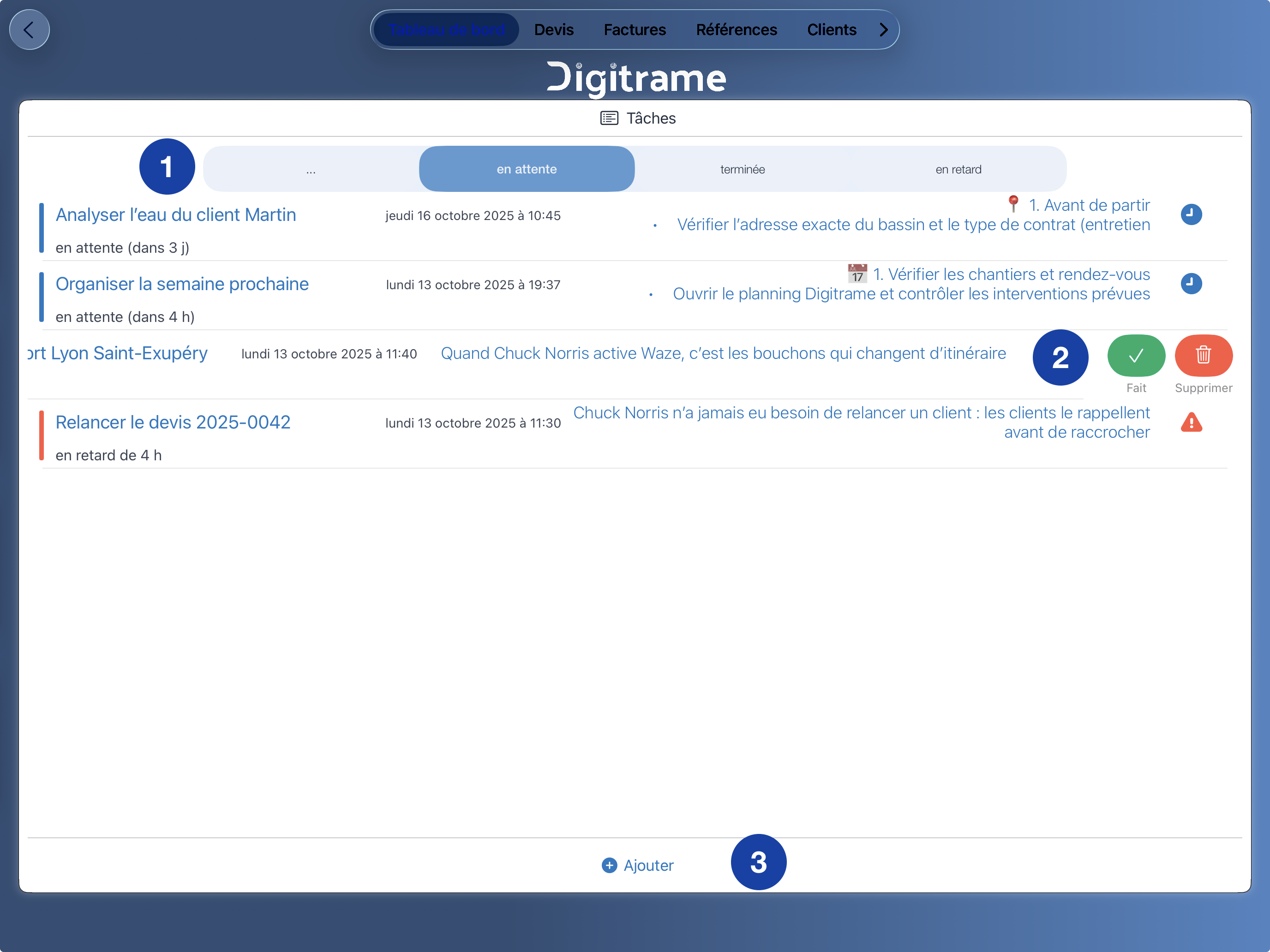Click clock icon on Analyser l'eau task
Image resolution: width=1270 pixels, height=952 pixels.
1191,214
